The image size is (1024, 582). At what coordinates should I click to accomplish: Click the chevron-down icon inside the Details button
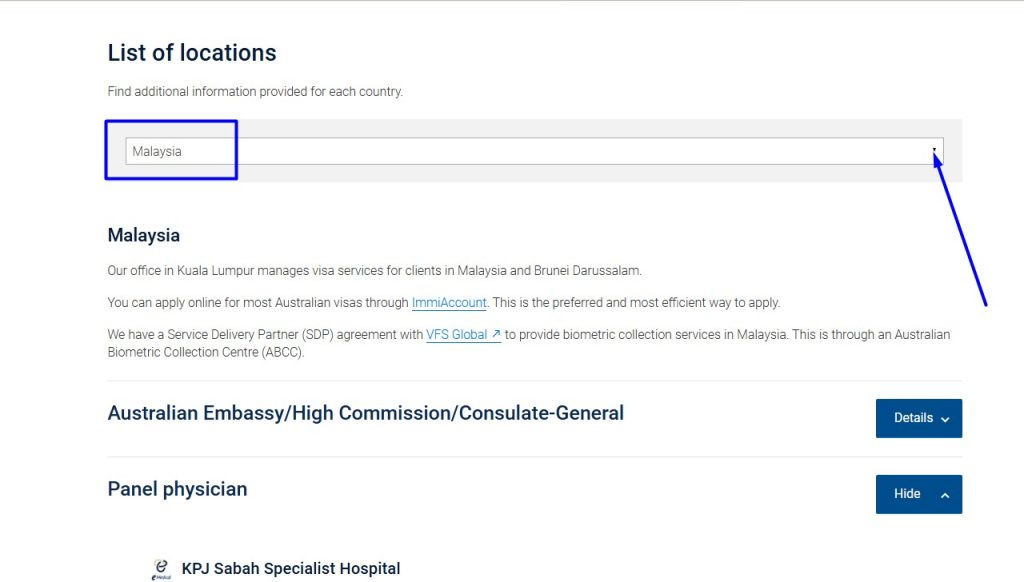pyautogui.click(x=944, y=418)
